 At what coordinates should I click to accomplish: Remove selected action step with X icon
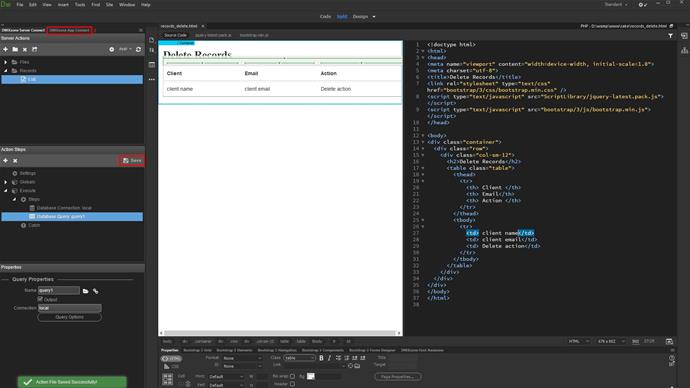coord(15,161)
